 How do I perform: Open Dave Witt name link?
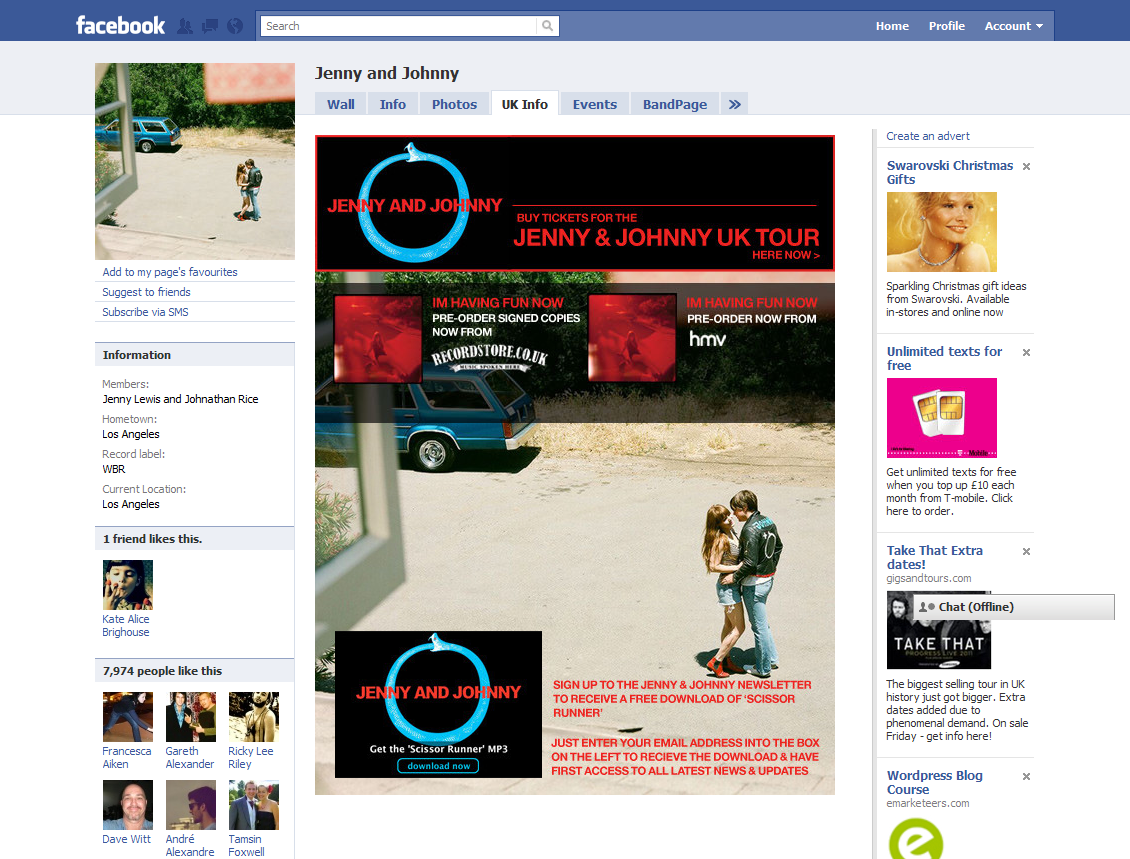127,839
